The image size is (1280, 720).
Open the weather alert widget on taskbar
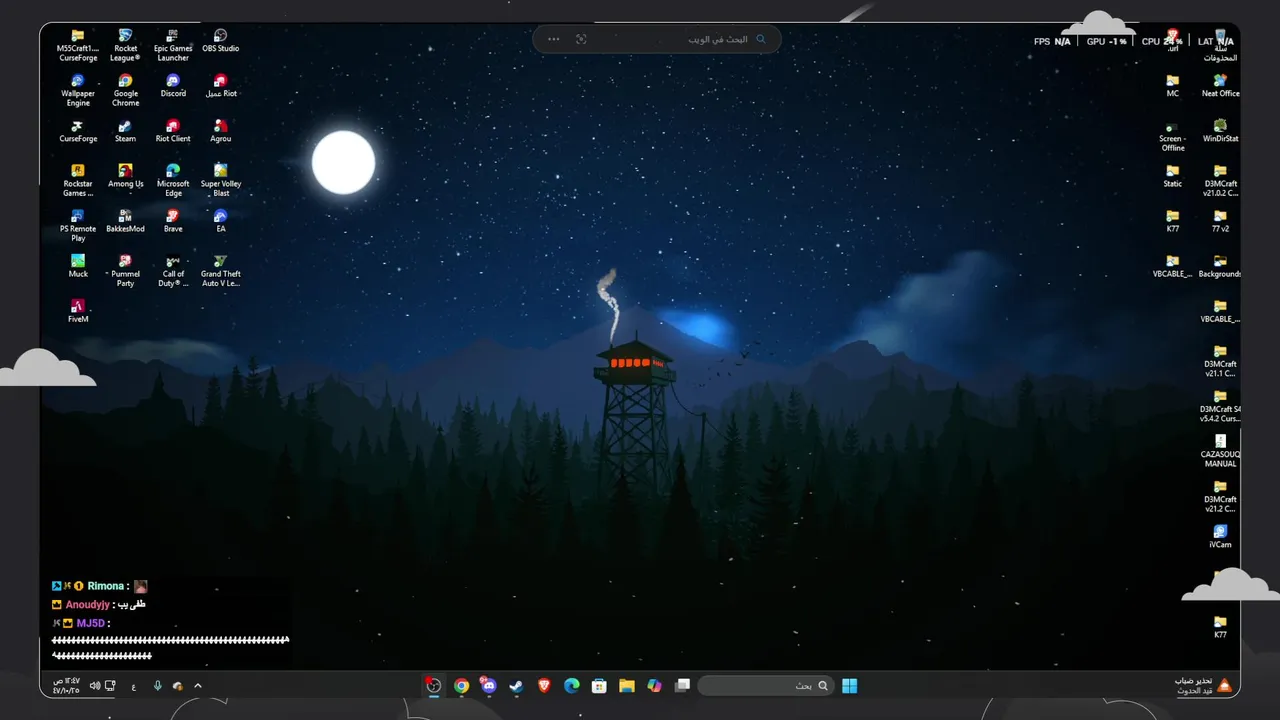coord(1203,686)
